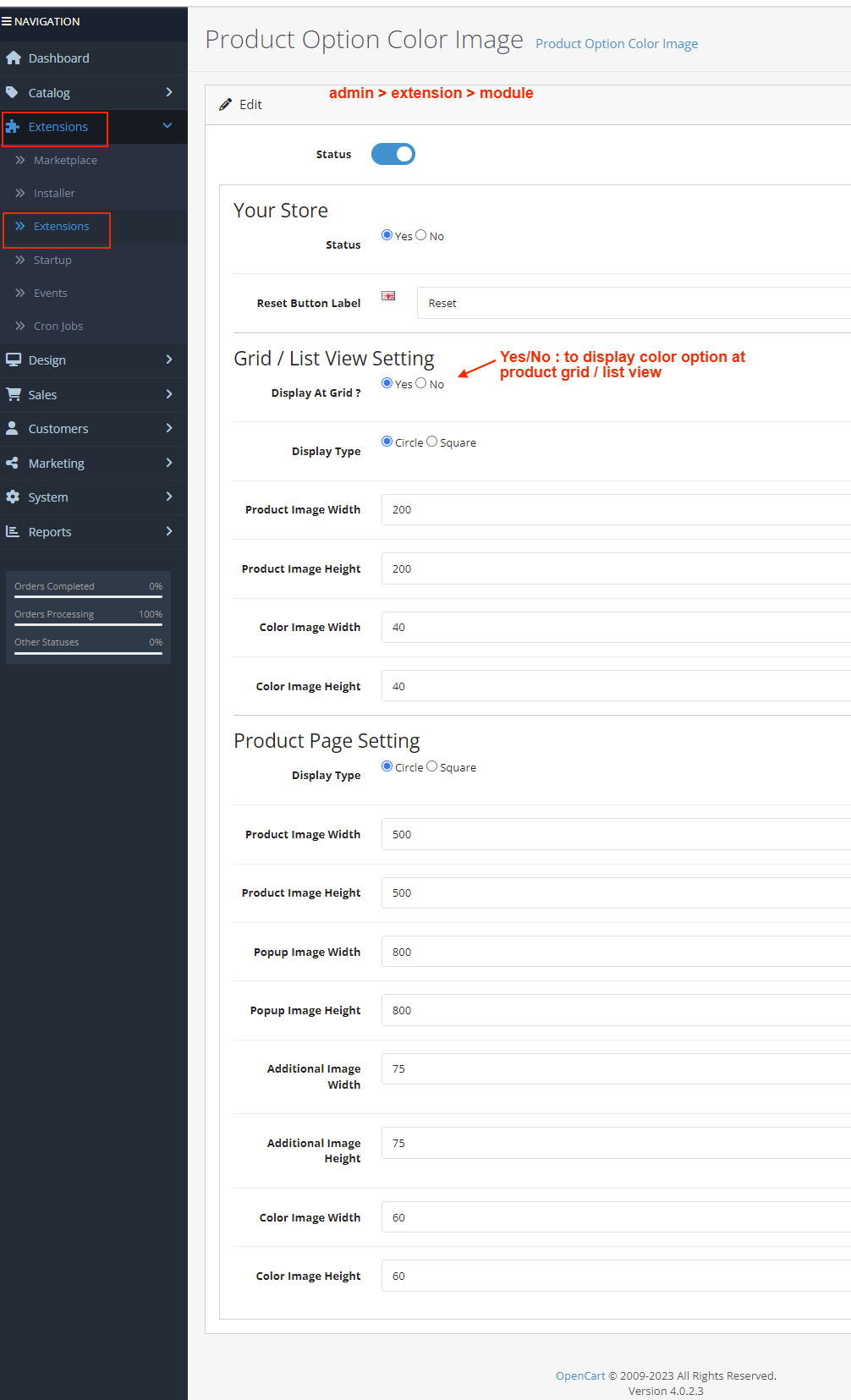The image size is (851, 1400).
Task: Choose Square display type for Grid view
Action: (432, 442)
